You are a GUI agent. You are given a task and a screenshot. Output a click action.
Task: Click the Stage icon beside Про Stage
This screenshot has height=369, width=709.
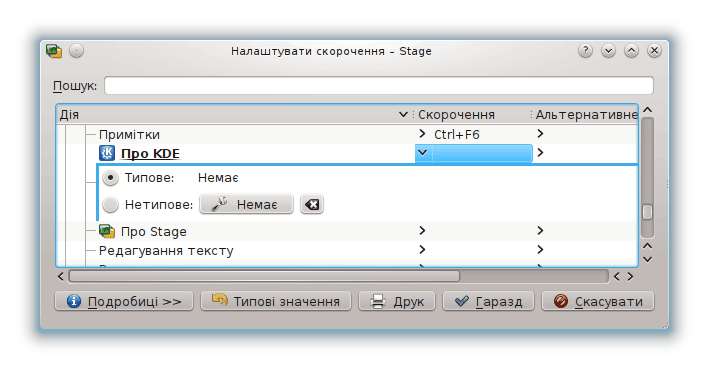pyautogui.click(x=107, y=231)
